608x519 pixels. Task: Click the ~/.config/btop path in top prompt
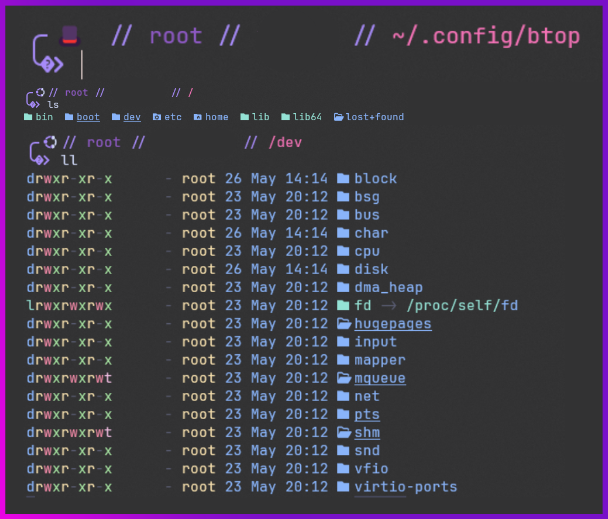[485, 37]
